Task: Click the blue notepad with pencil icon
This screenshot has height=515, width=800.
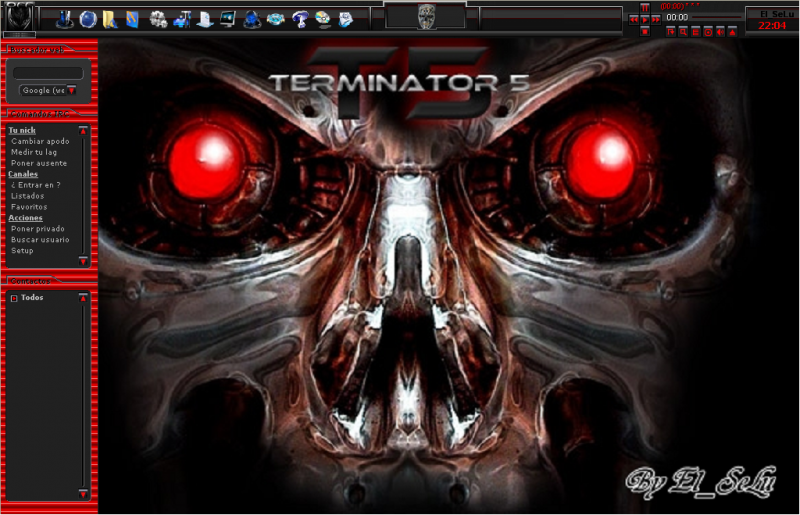Action: 132,19
